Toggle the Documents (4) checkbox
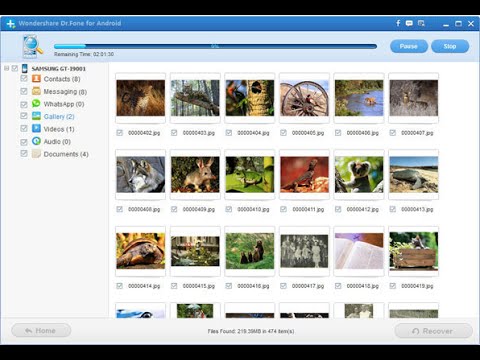 coord(24,153)
